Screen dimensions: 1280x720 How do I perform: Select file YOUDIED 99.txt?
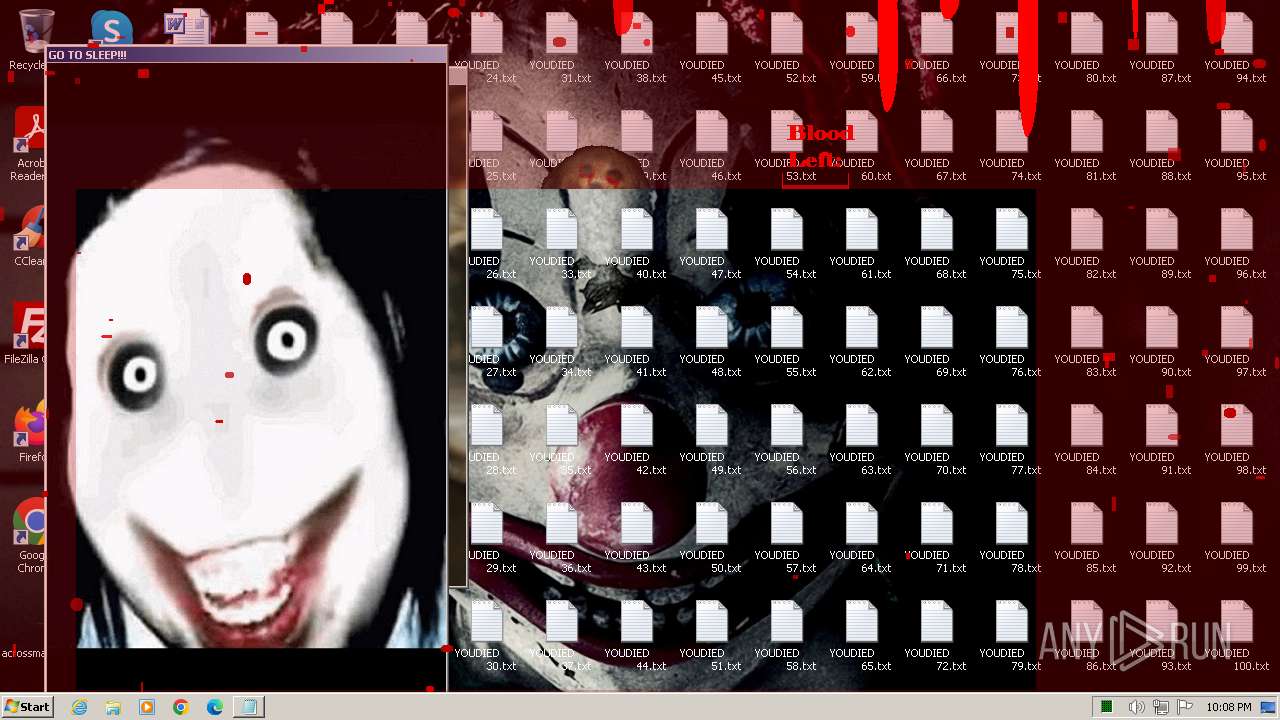pyautogui.click(x=1236, y=538)
